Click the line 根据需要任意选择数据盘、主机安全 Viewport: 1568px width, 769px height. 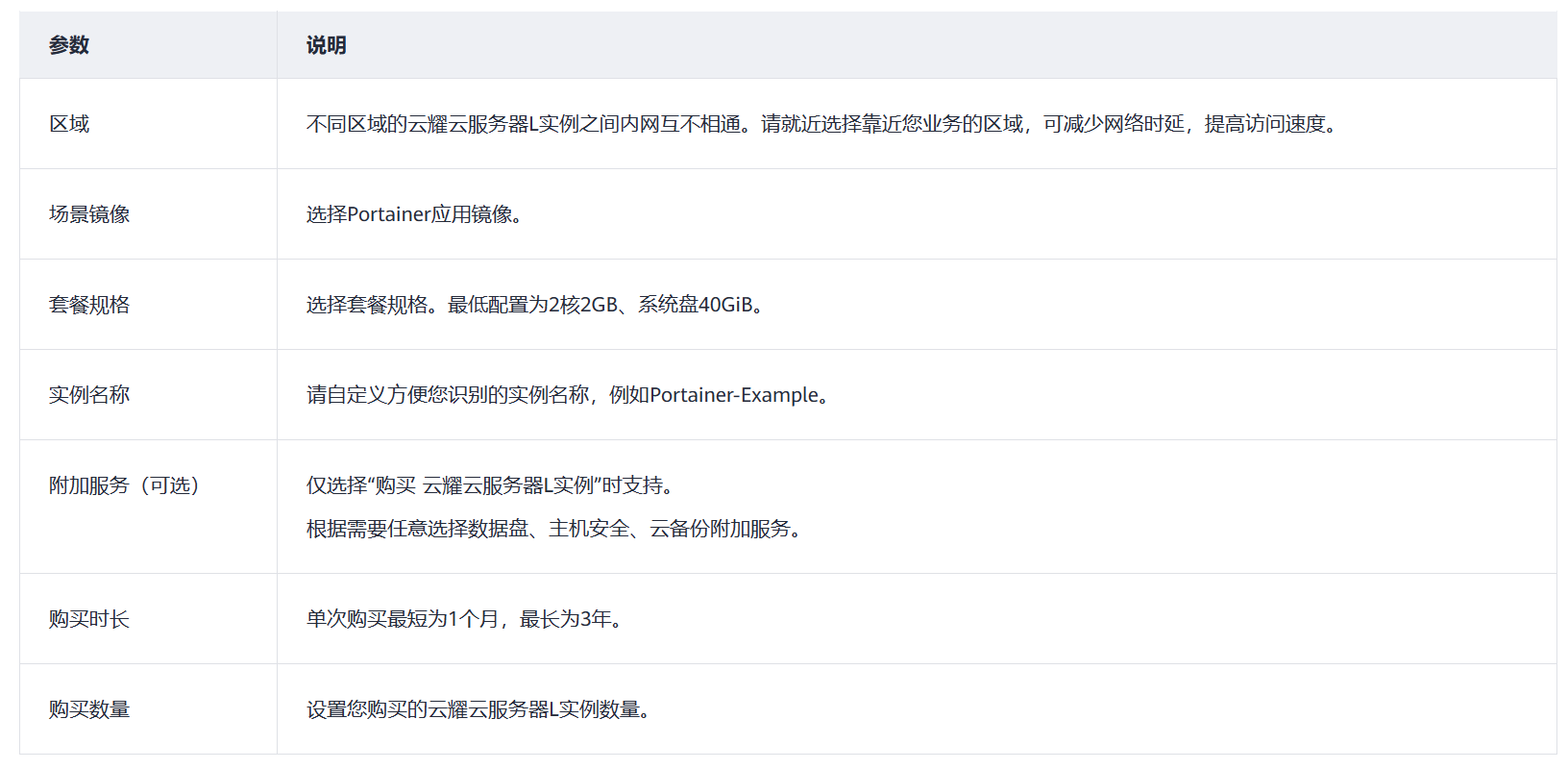(x=555, y=529)
